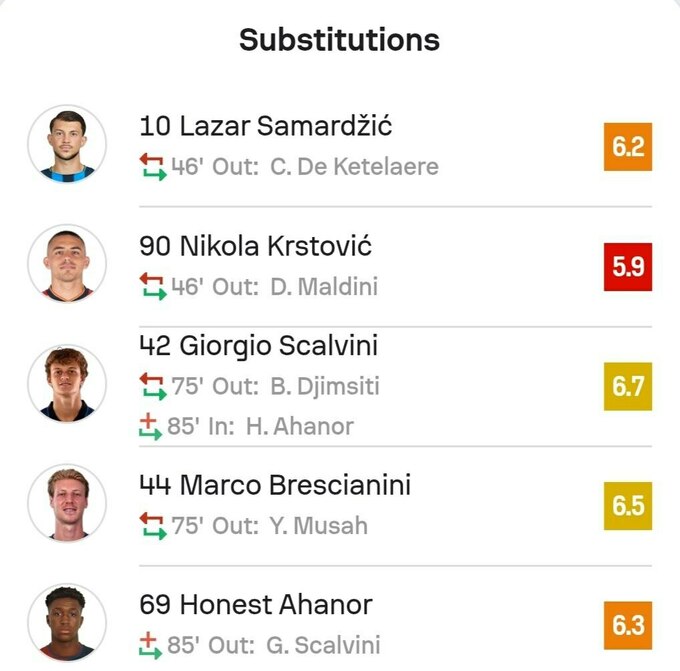Click the injury substitution icon beside 85' In: H. Ahanor
Viewport: 680px width, 671px height.
point(150,426)
